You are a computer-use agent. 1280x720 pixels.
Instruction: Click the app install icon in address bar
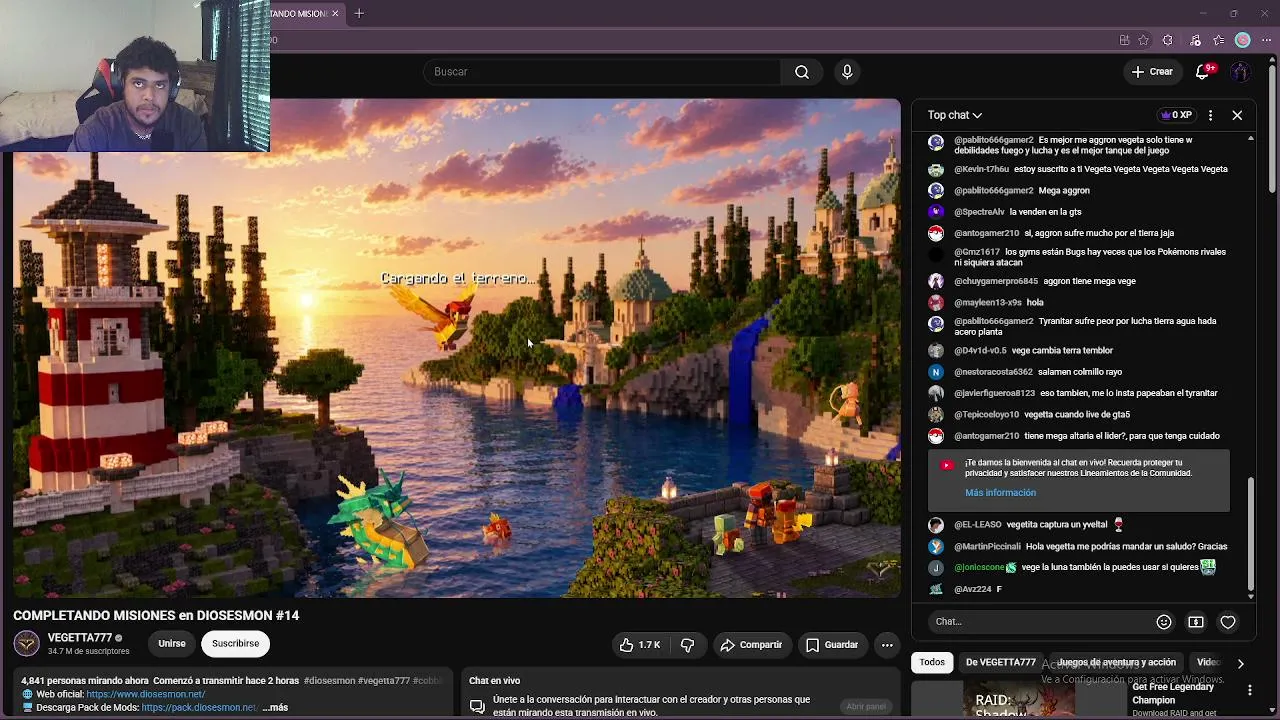click(x=1124, y=40)
